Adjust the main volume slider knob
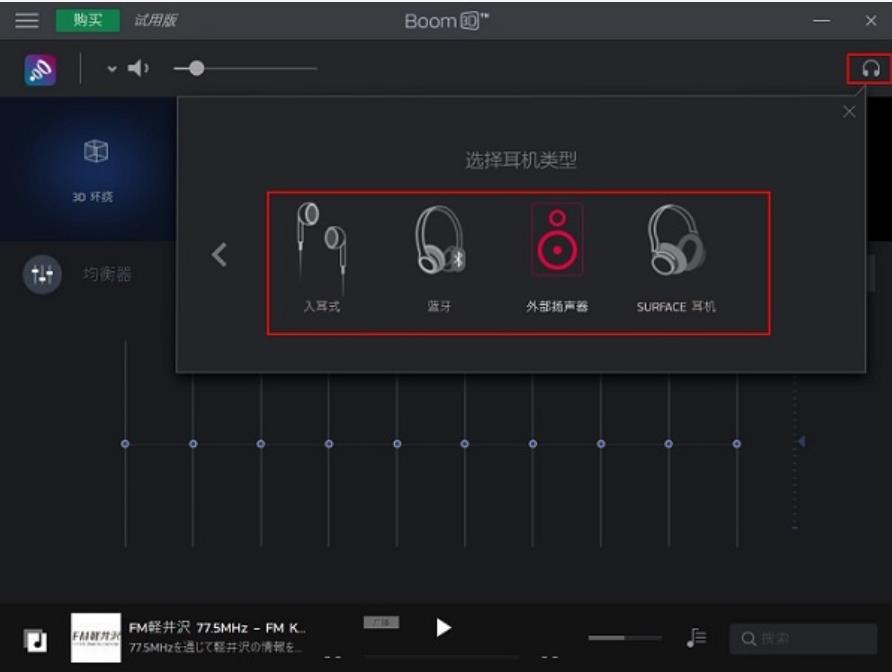 pyautogui.click(x=197, y=68)
